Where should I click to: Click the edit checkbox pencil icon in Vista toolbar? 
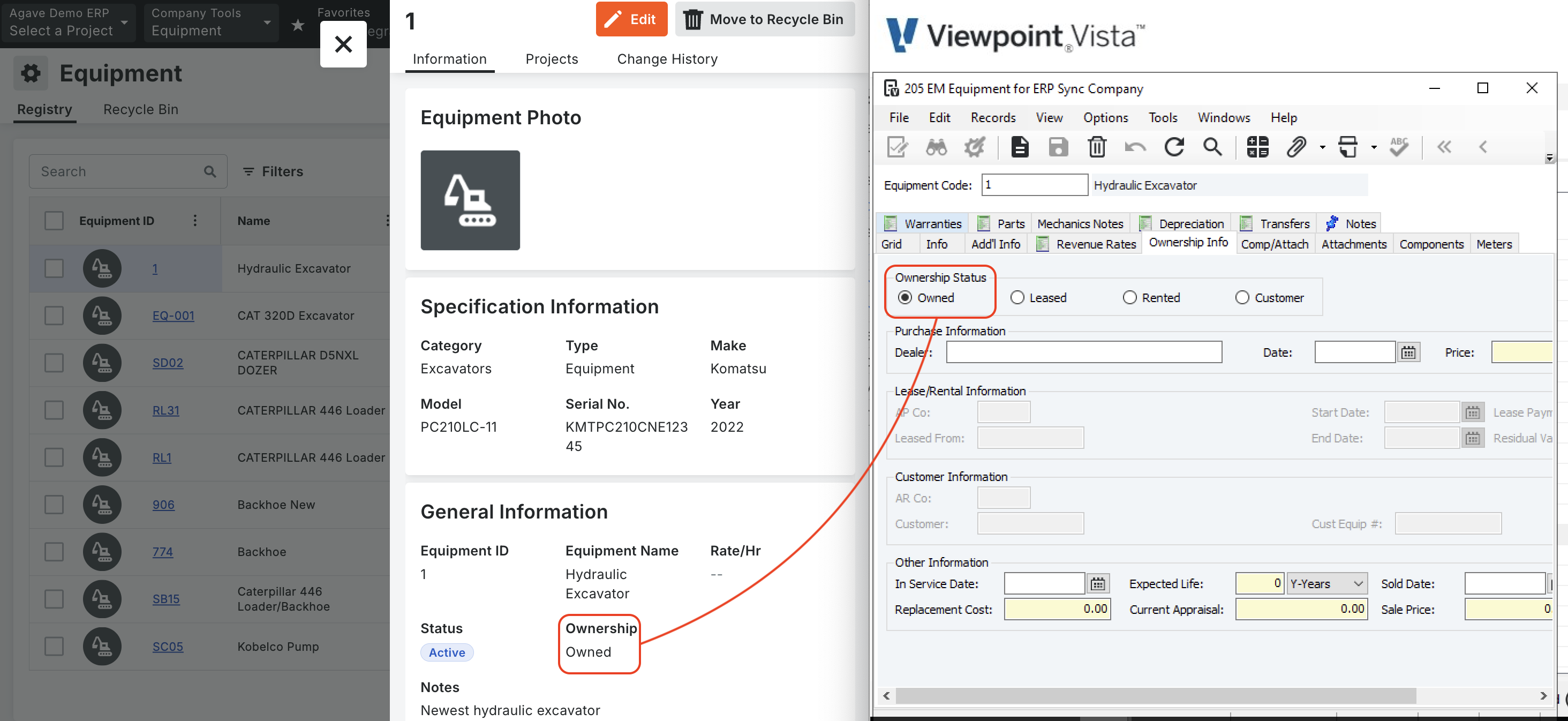click(898, 147)
